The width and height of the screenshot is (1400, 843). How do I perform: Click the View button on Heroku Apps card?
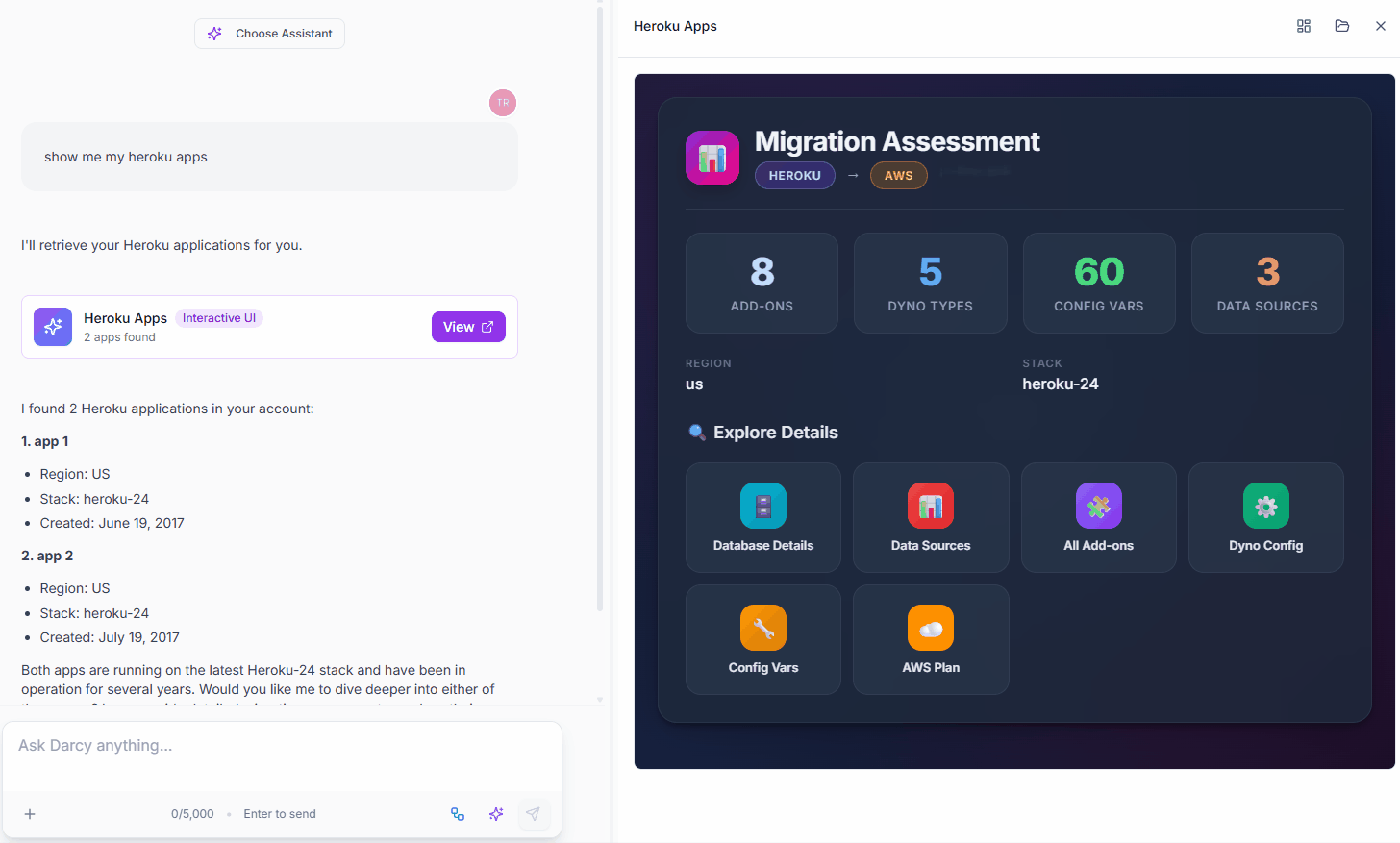coord(468,327)
